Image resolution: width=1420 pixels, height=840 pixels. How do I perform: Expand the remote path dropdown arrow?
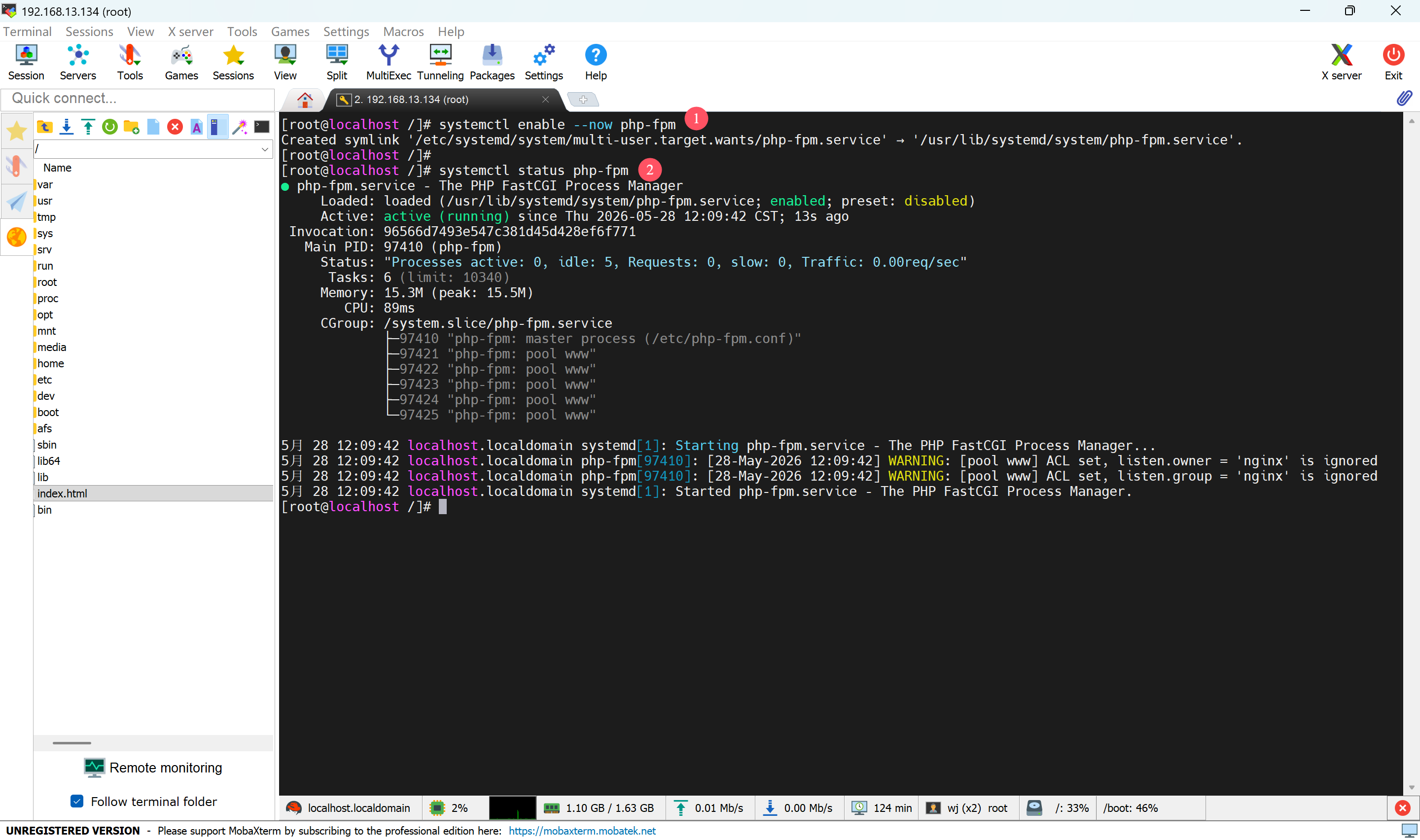click(x=264, y=149)
